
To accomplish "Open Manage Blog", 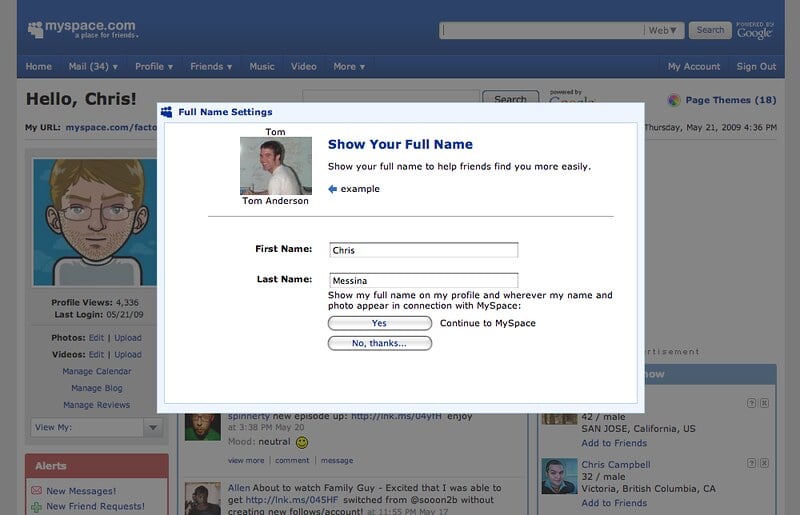I will point(96,388).
